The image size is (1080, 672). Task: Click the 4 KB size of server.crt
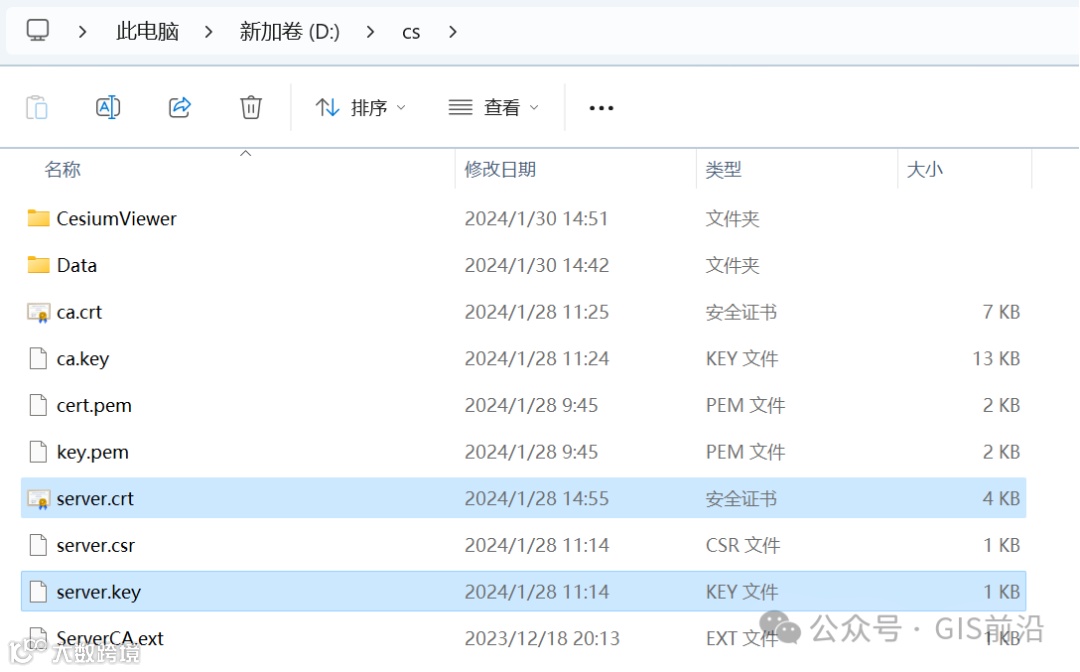tap(1001, 498)
